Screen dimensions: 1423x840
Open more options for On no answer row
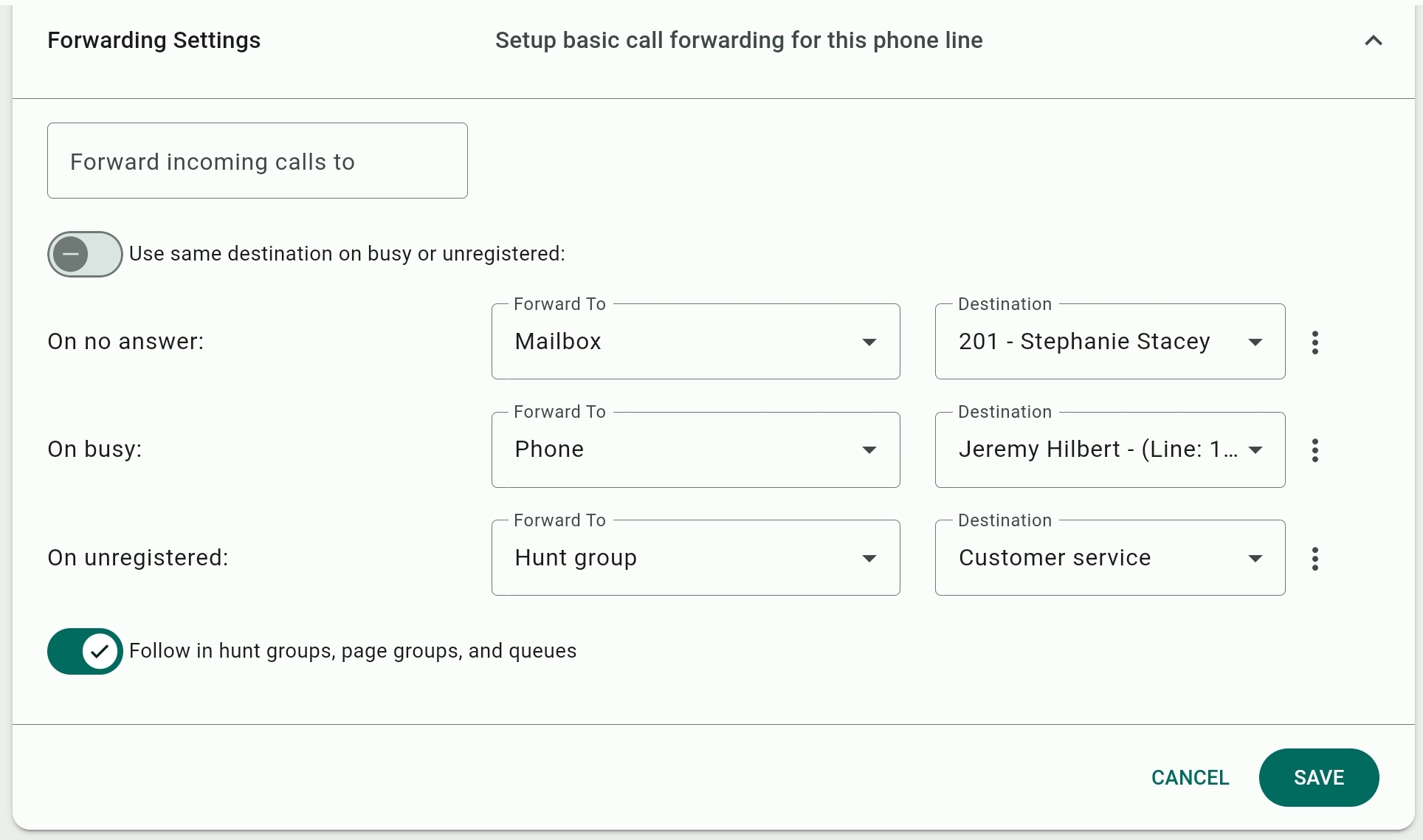coord(1315,342)
